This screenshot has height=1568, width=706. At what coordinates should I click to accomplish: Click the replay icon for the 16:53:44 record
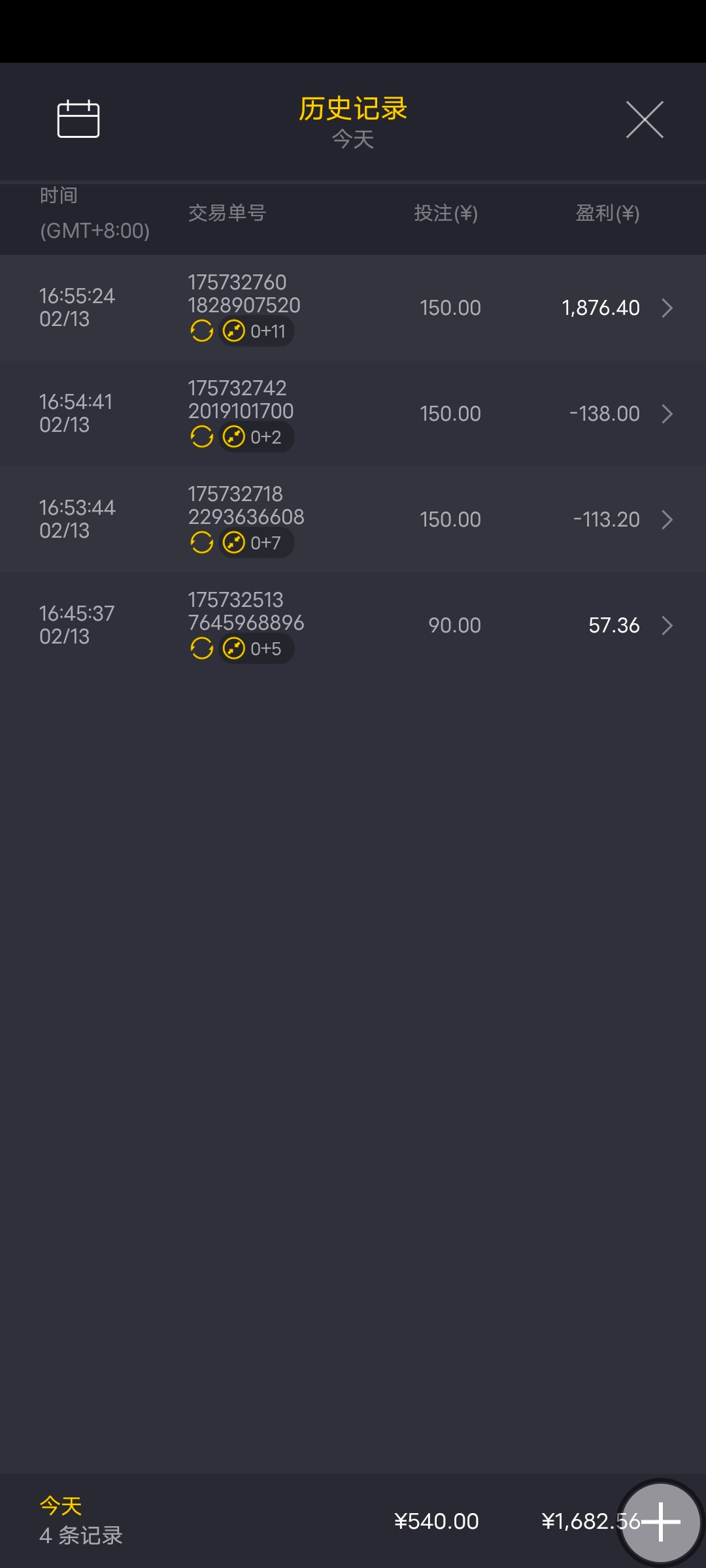pos(201,543)
